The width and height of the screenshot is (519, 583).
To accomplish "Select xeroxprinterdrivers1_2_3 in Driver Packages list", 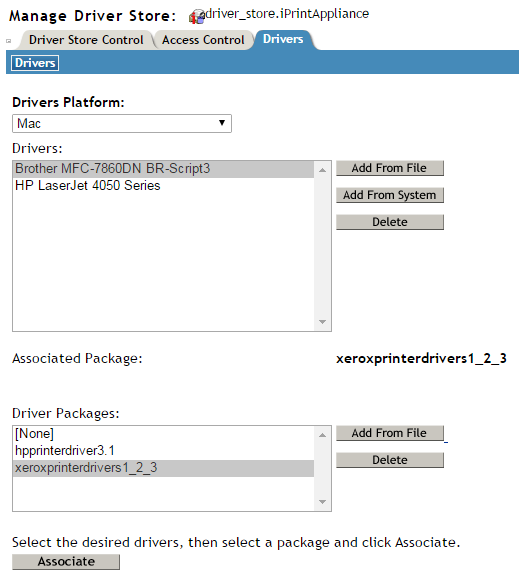I will pyautogui.click(x=163, y=468).
